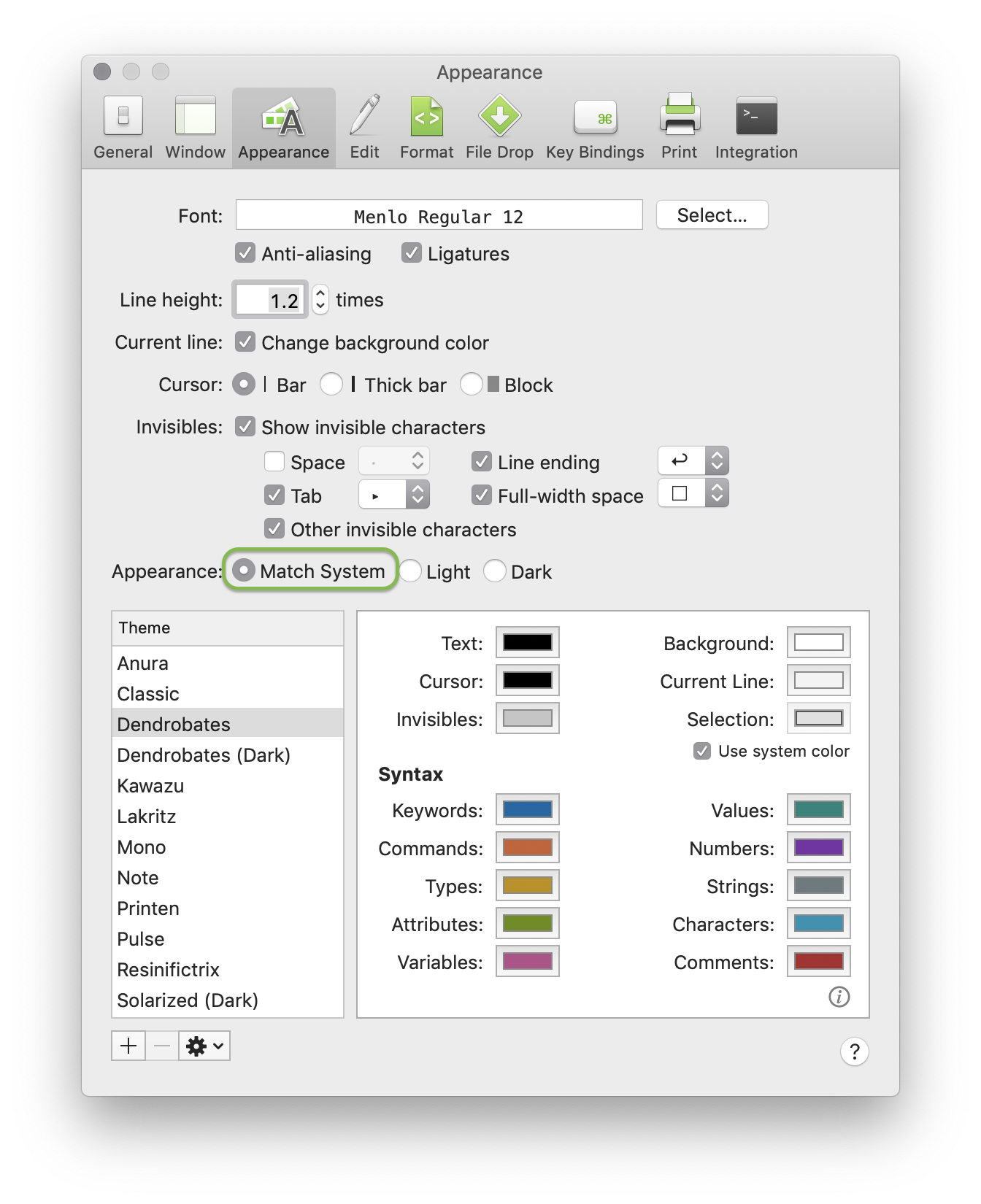Select the Classic theme
The width and height of the screenshot is (981, 1204).
pos(228,693)
